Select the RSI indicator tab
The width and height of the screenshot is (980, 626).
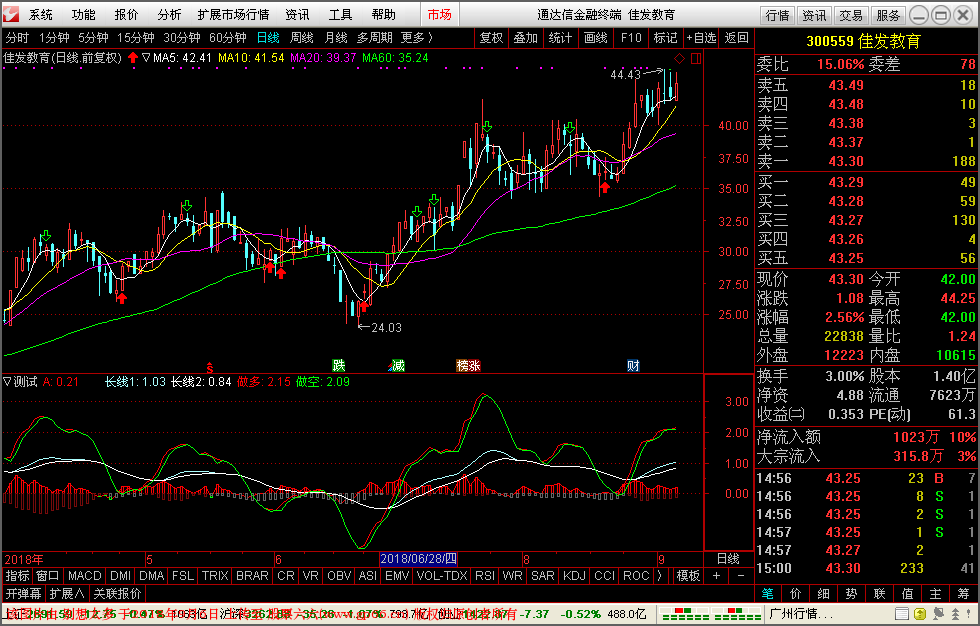[484, 575]
